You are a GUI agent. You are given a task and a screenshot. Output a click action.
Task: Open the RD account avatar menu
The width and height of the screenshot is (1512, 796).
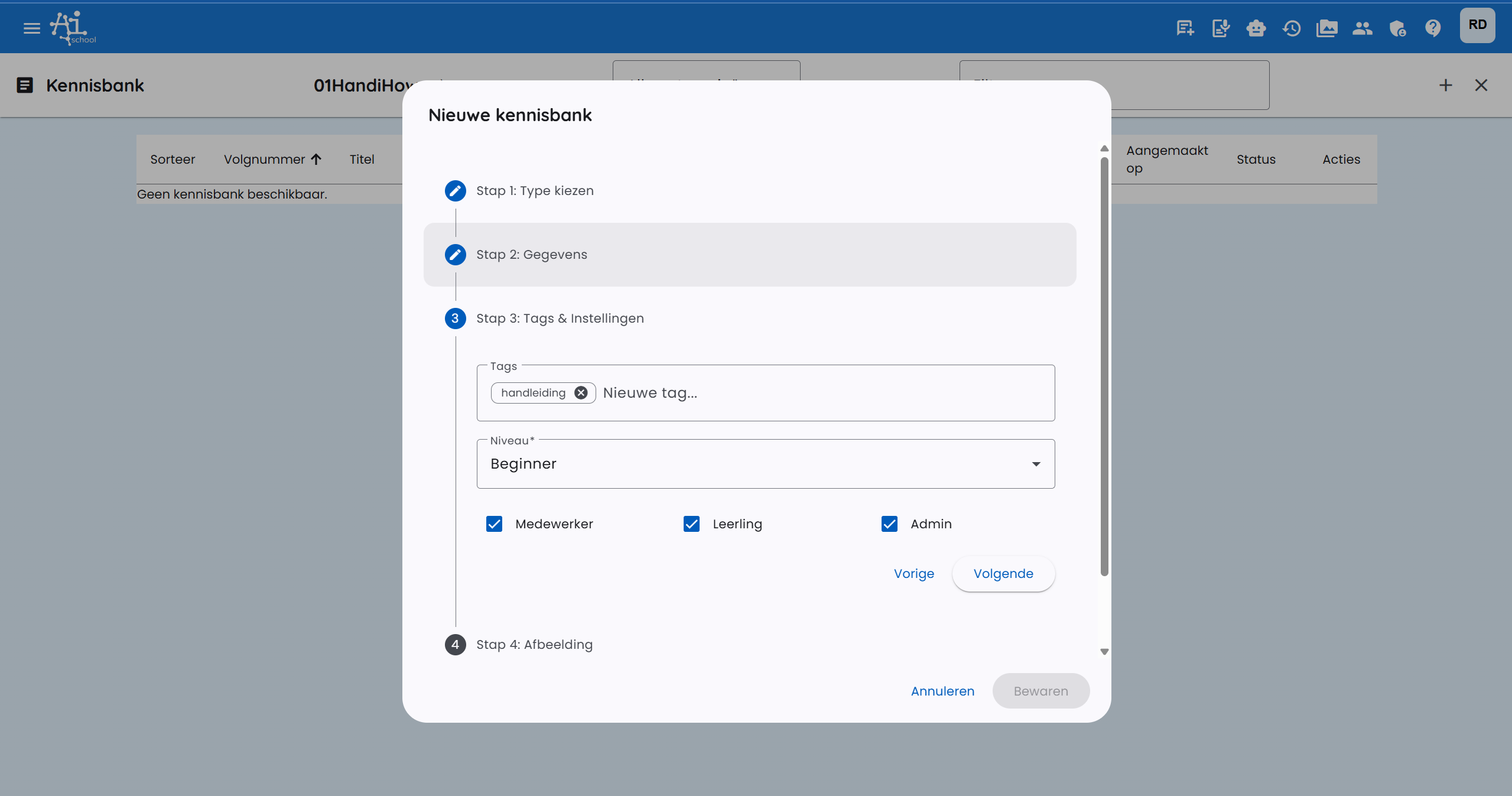click(1478, 25)
